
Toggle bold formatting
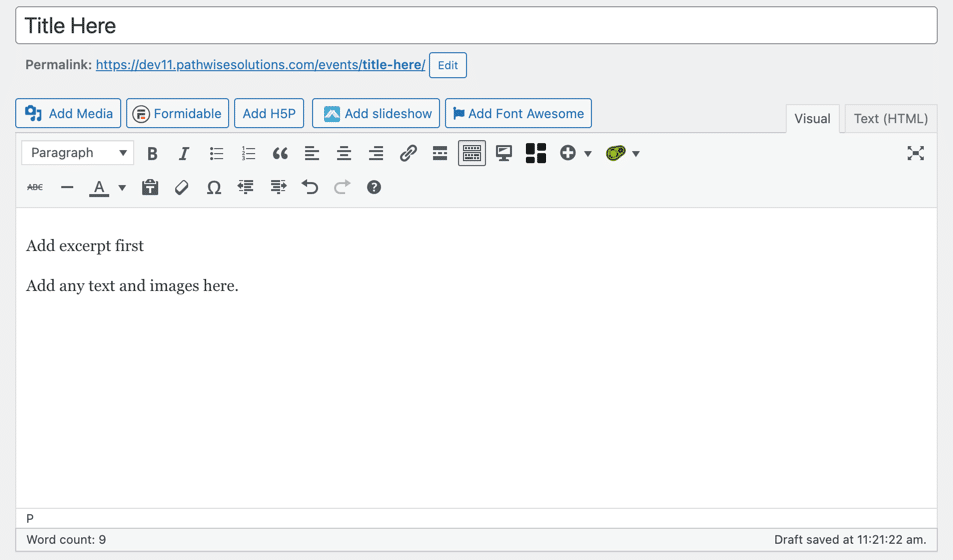click(x=152, y=154)
